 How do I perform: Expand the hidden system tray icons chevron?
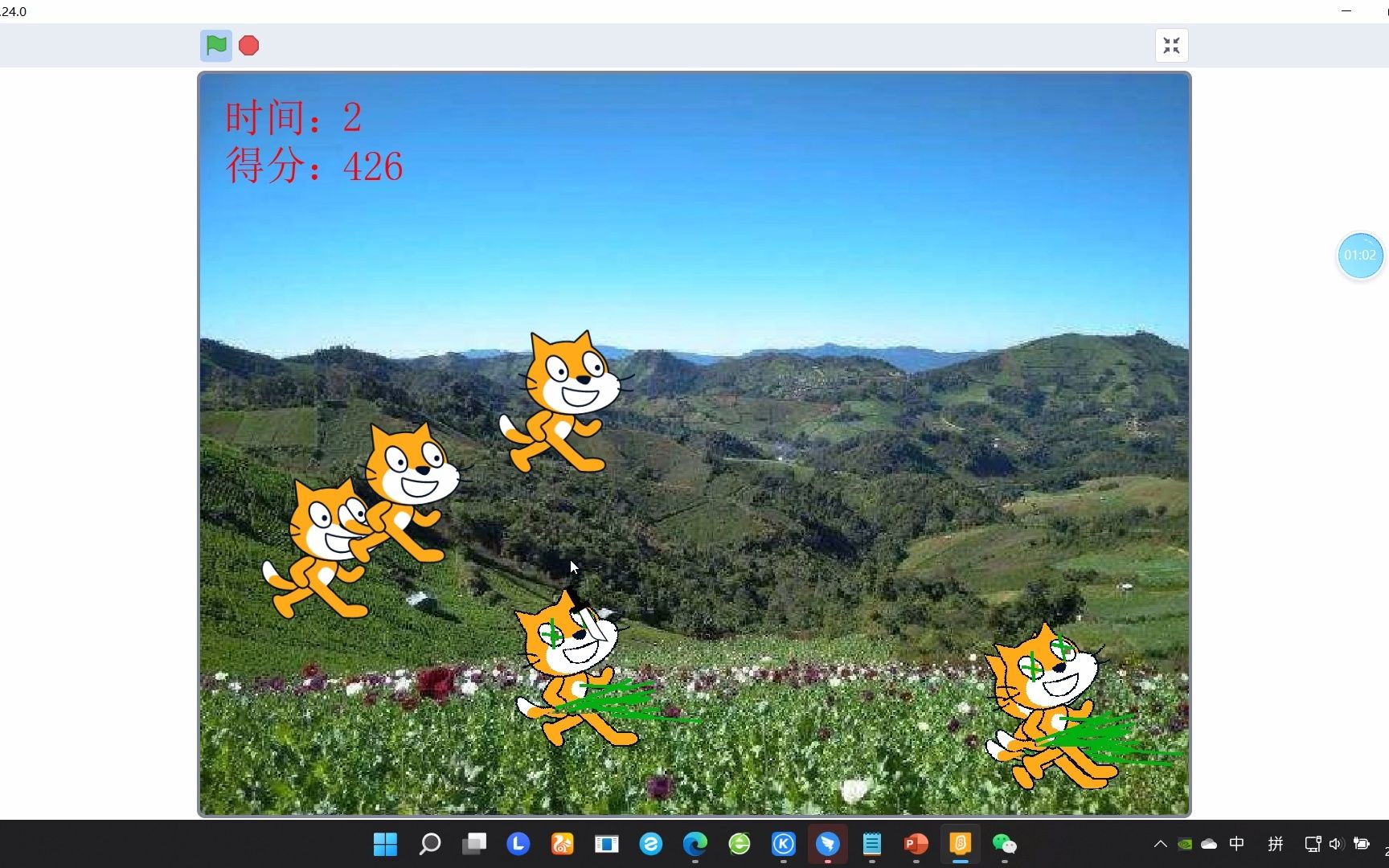tap(1160, 844)
